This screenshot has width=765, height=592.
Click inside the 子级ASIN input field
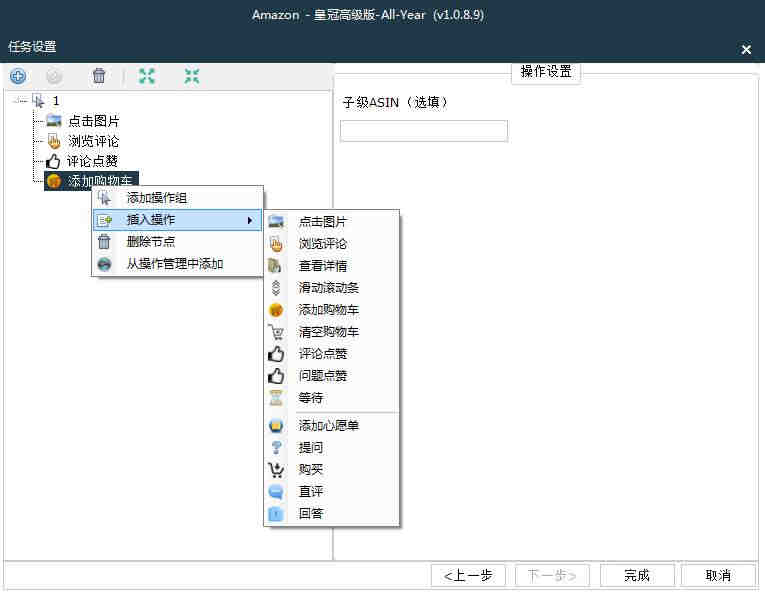(424, 131)
